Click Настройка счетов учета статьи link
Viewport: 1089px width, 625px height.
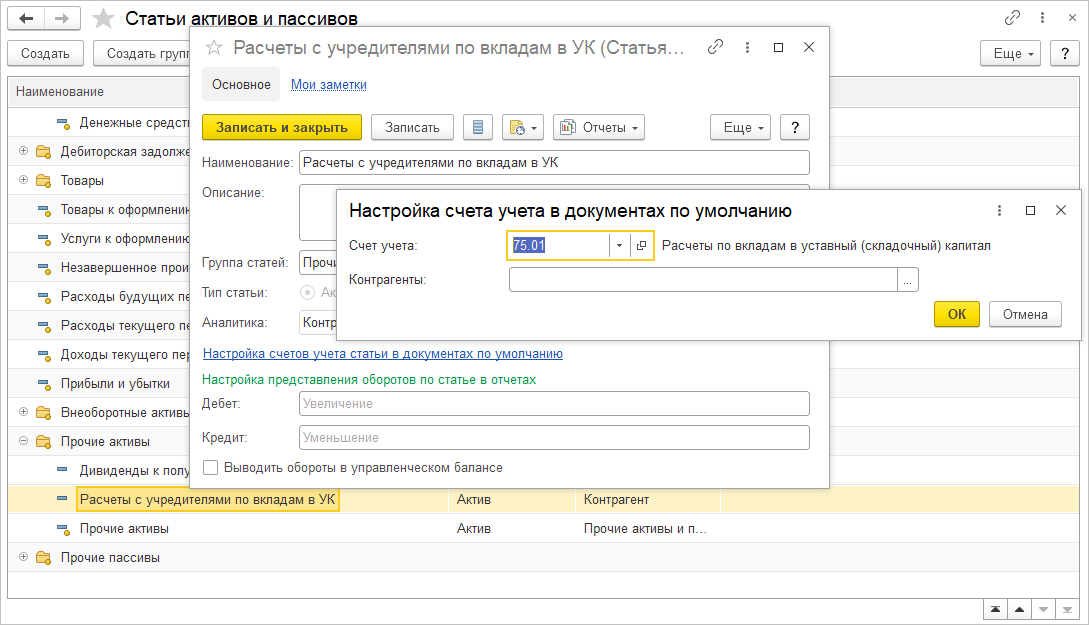(x=382, y=354)
